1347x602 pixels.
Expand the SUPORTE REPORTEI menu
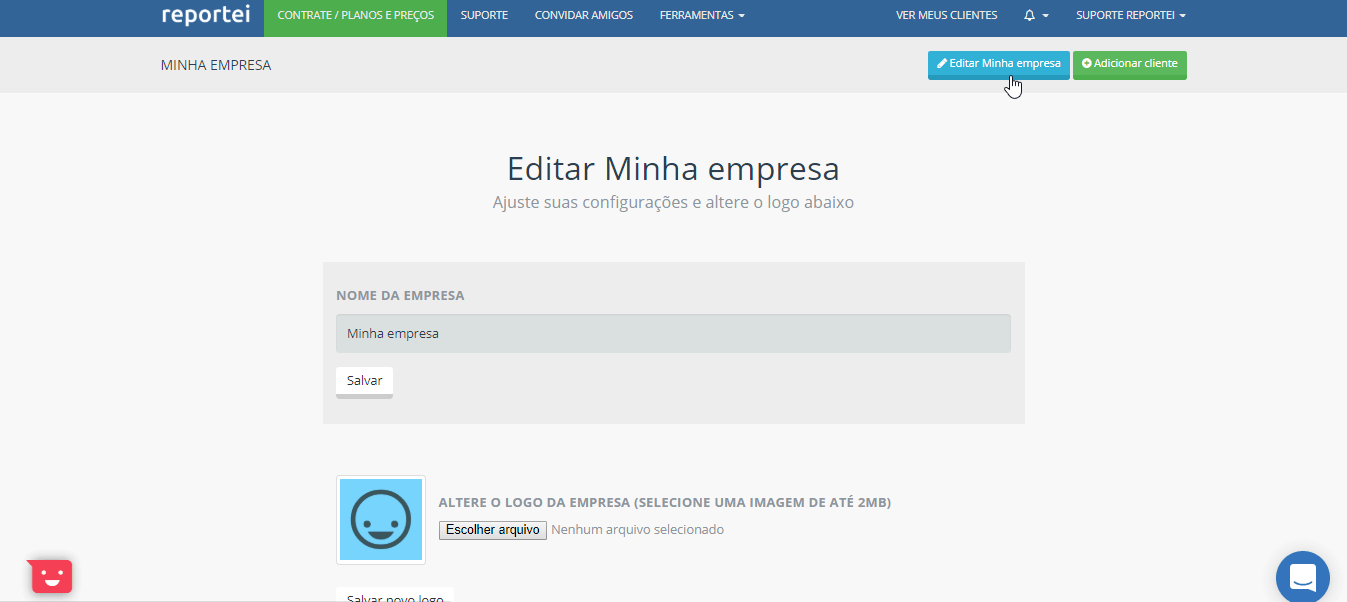[x=1129, y=15]
